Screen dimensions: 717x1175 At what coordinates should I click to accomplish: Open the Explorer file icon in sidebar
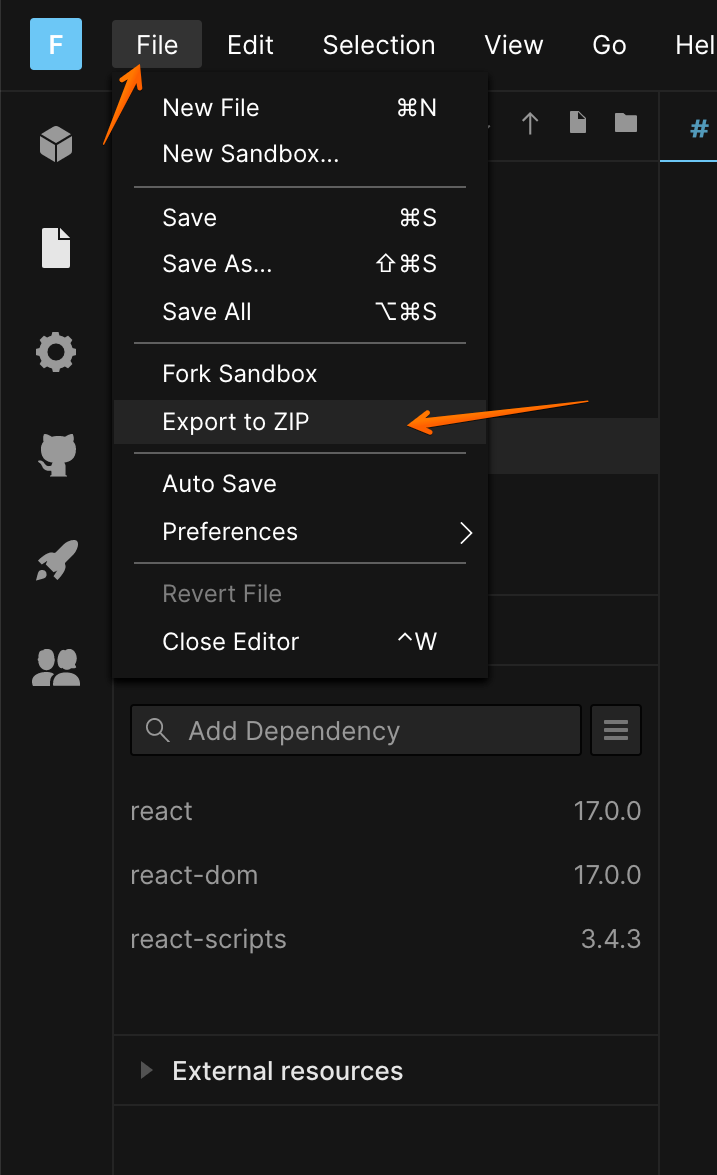pos(56,248)
